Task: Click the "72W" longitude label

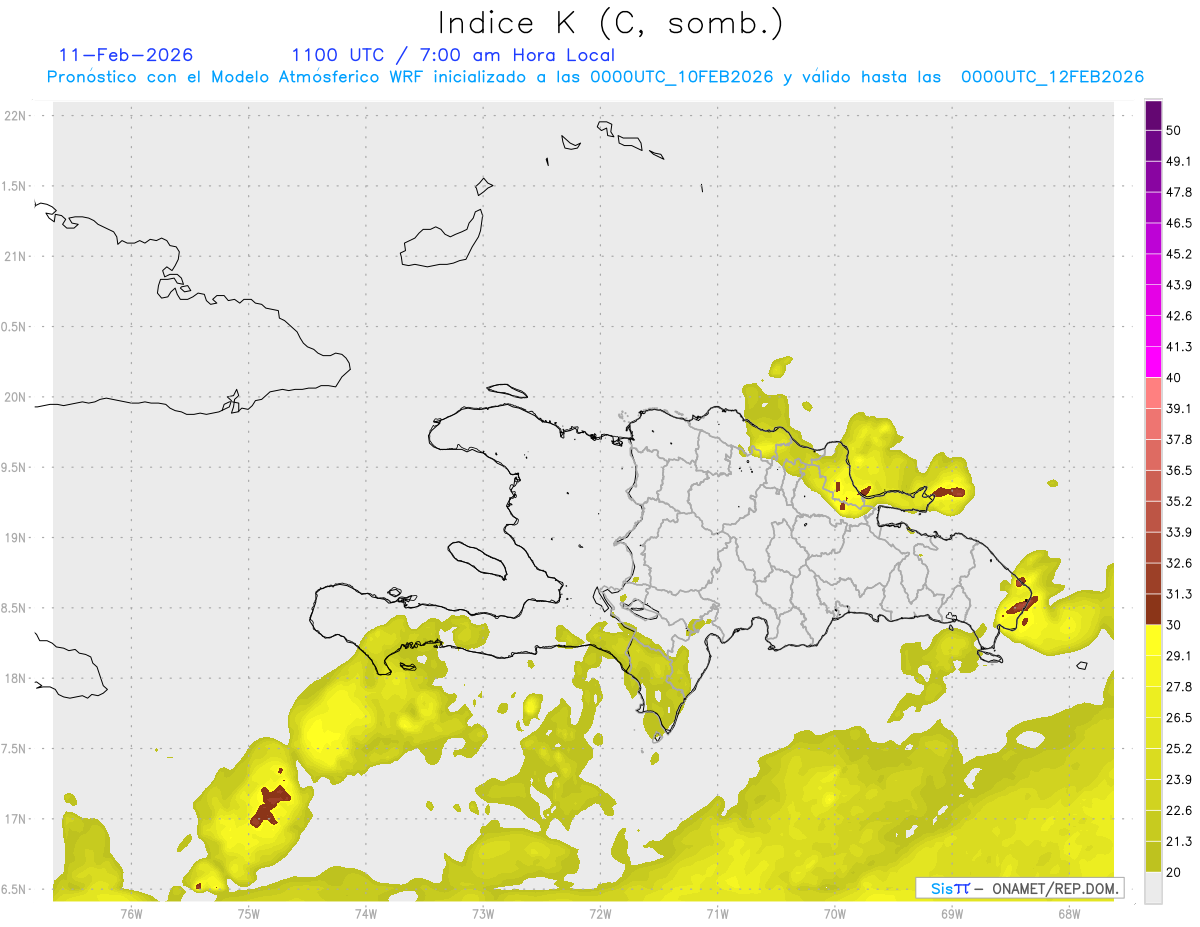Action: click(x=600, y=913)
